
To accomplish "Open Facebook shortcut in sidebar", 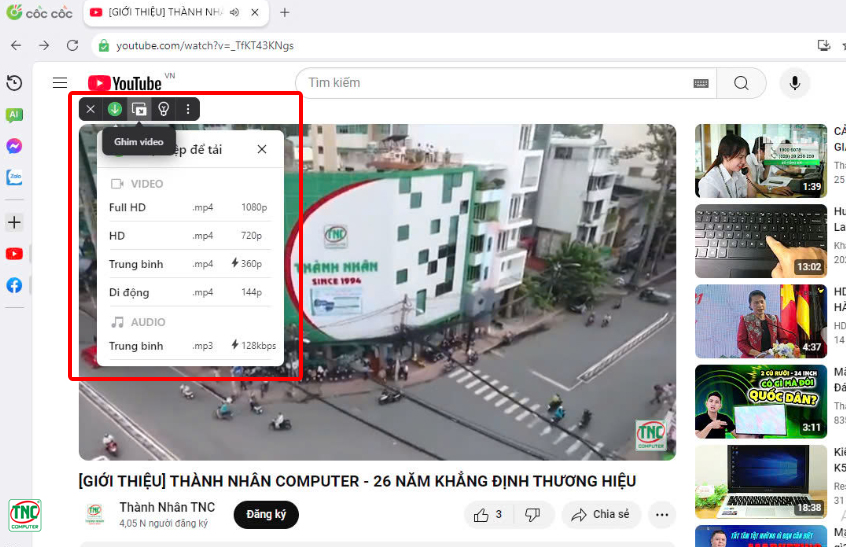I will coord(14,285).
